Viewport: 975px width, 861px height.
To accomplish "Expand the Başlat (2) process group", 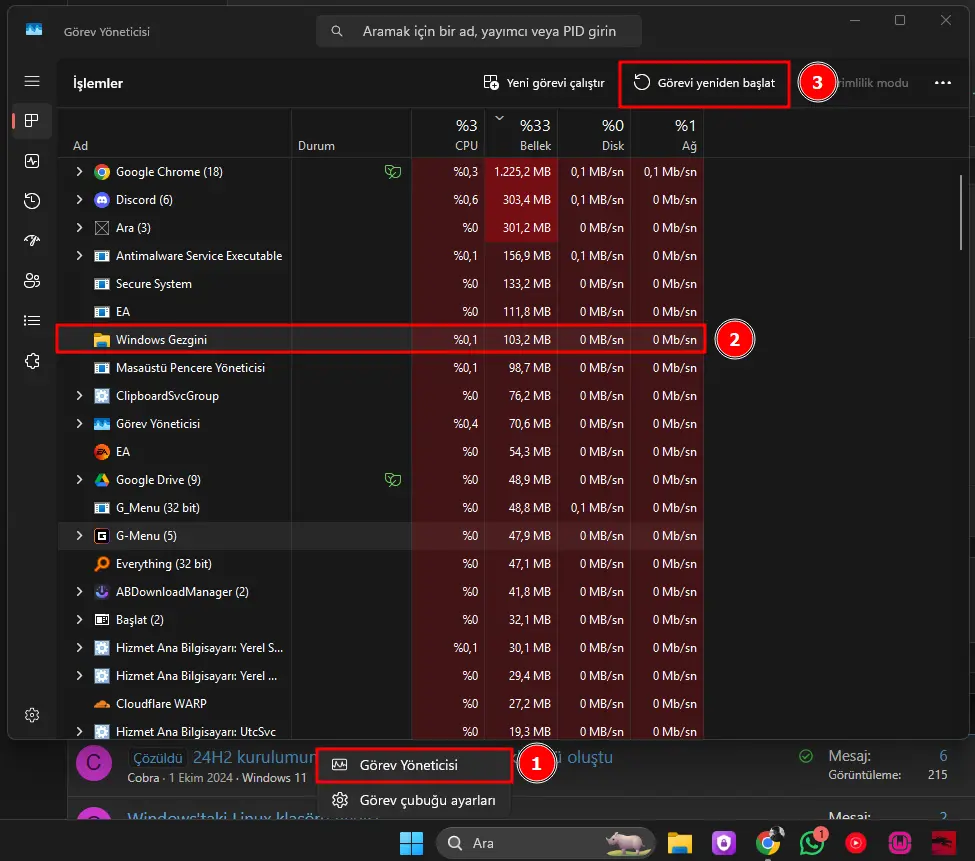I will coord(79,619).
